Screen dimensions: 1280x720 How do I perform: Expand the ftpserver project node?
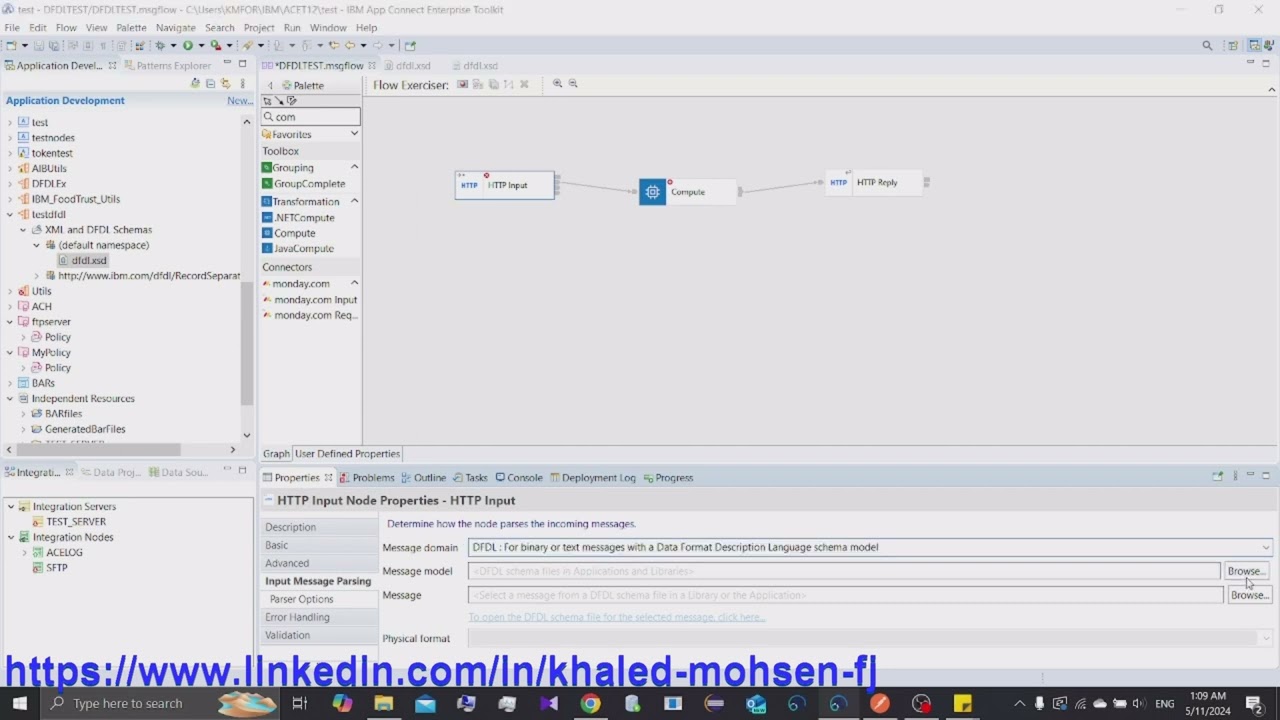coord(10,322)
